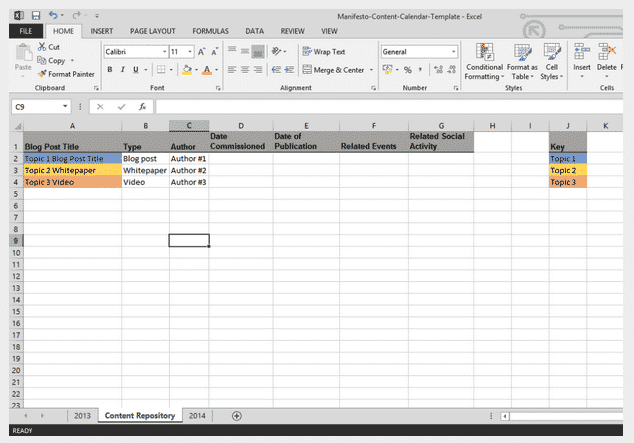Align text right

258,70
